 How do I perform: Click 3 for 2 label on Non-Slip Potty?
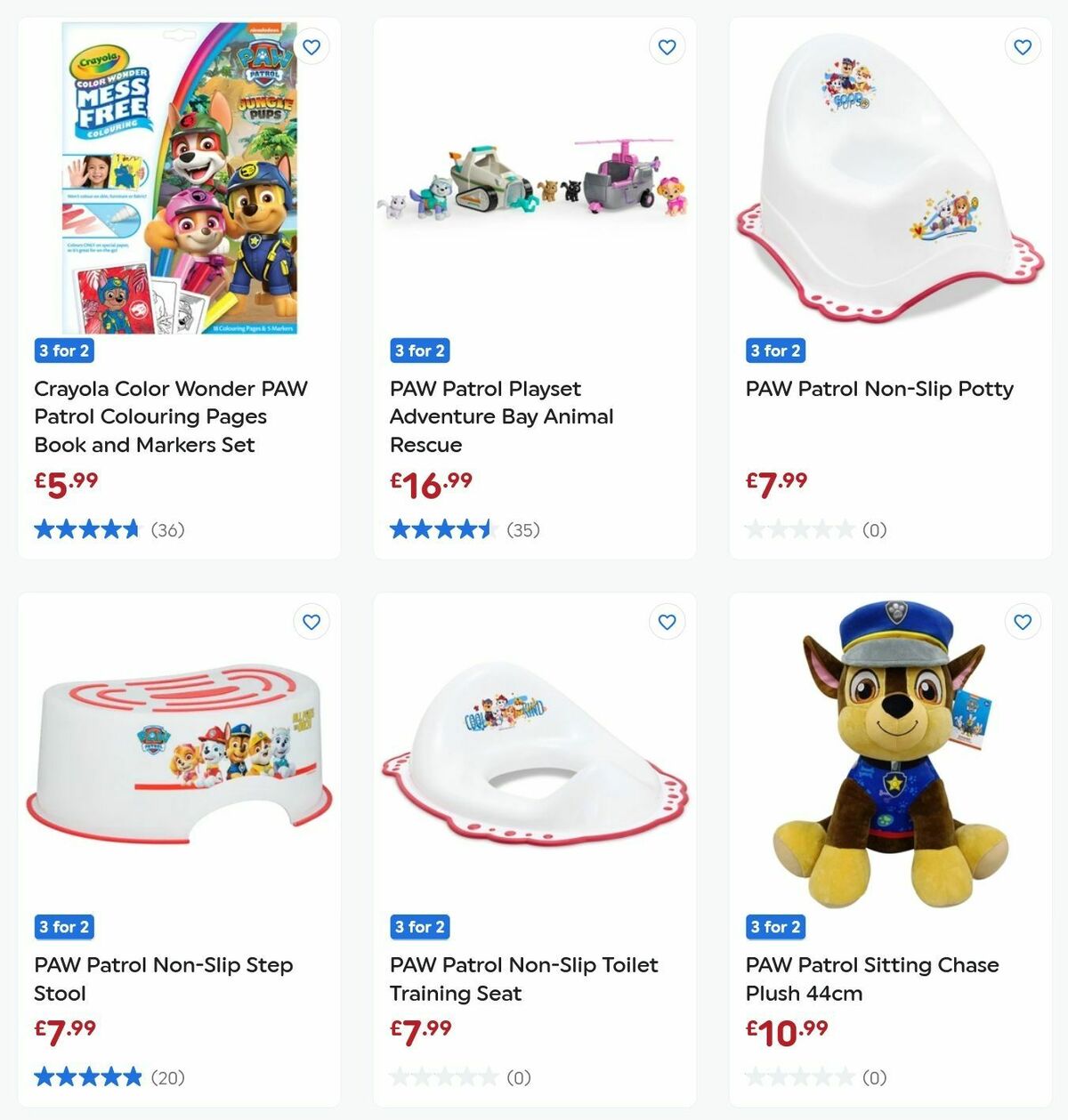[775, 351]
